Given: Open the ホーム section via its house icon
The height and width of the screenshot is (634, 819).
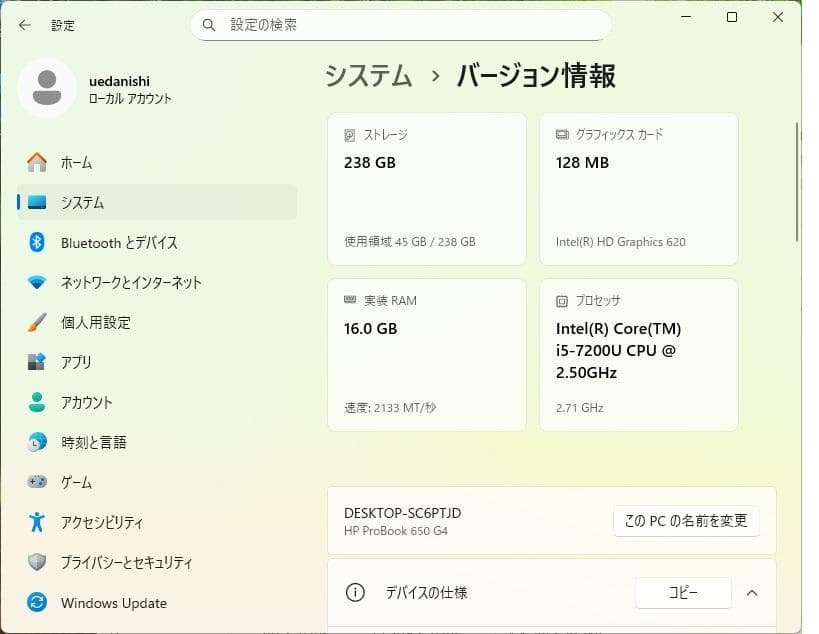Looking at the screenshot, I should (x=38, y=162).
